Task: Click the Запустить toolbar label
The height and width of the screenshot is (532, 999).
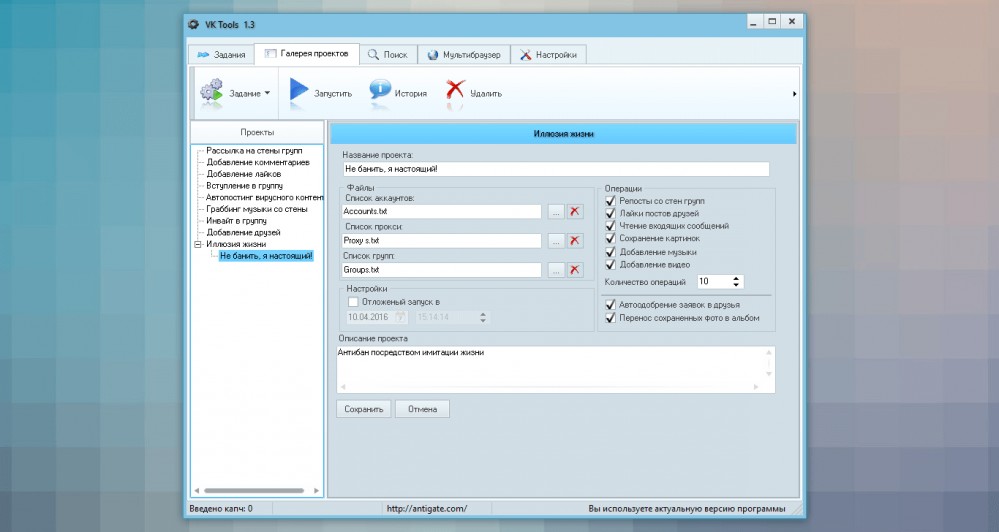Action: (x=333, y=94)
